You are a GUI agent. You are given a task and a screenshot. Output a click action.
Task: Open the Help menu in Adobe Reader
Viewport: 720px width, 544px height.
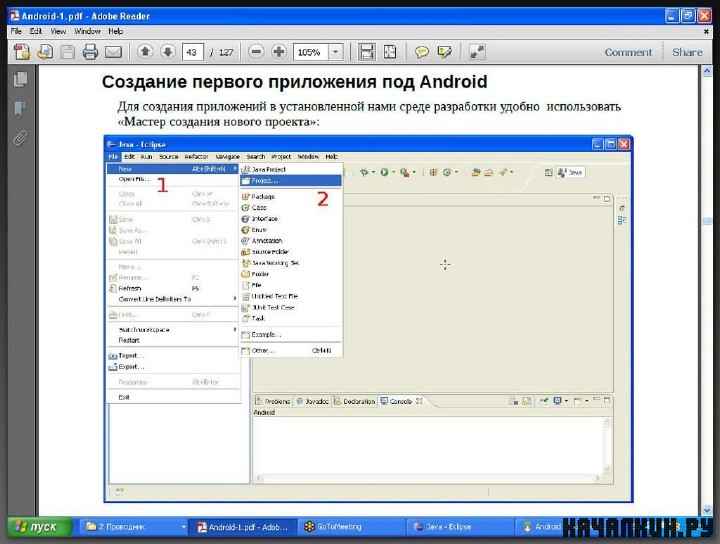[x=115, y=31]
